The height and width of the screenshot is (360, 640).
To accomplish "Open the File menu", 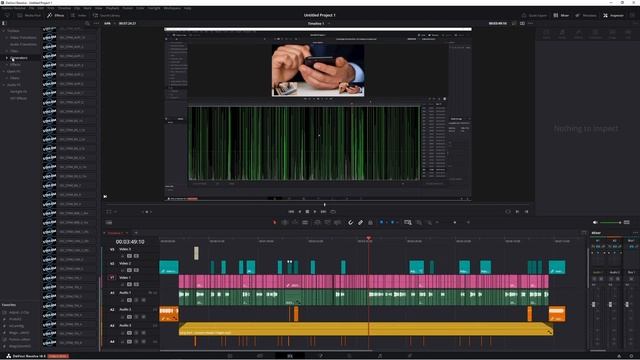I will point(31,8).
